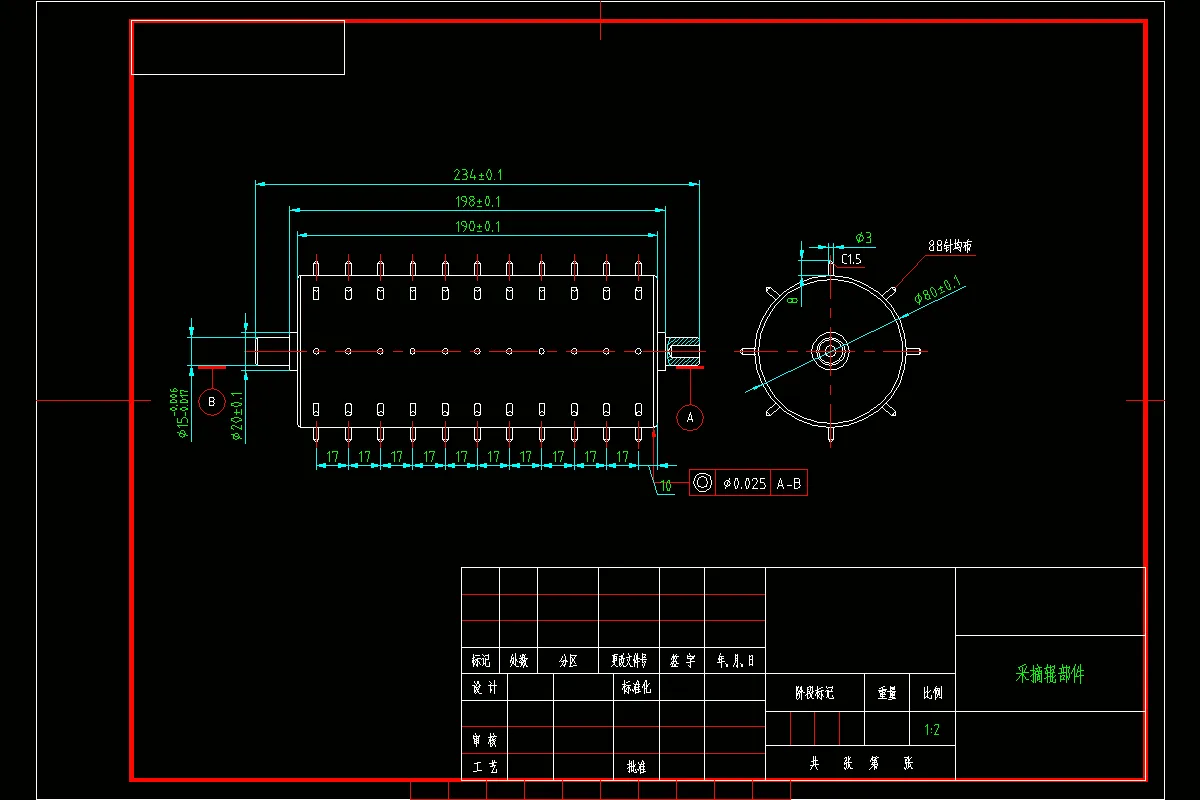The height and width of the screenshot is (800, 1200).
Task: Click the 8针均布 leader note
Action: [950, 245]
